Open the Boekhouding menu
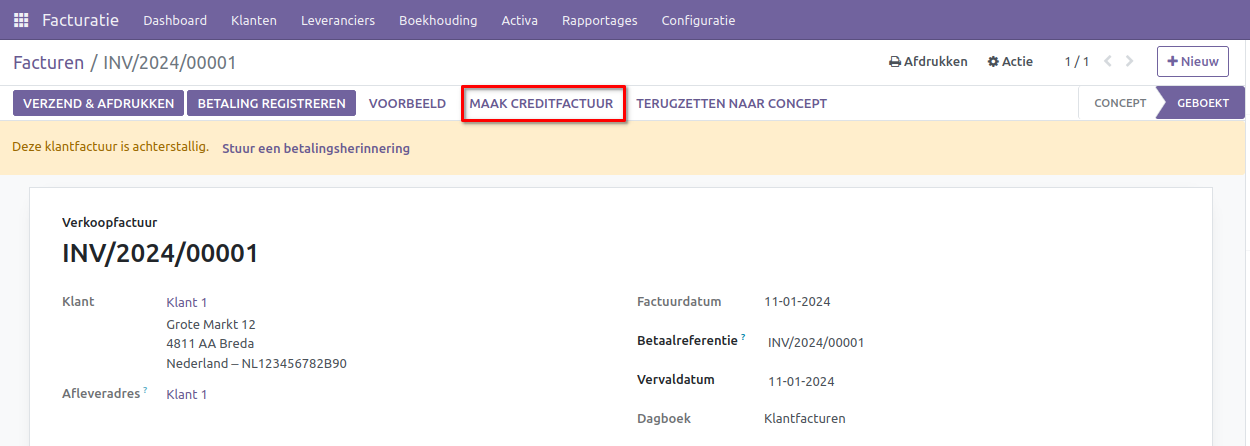Screen dimensions: 1250x446 [x=438, y=20]
